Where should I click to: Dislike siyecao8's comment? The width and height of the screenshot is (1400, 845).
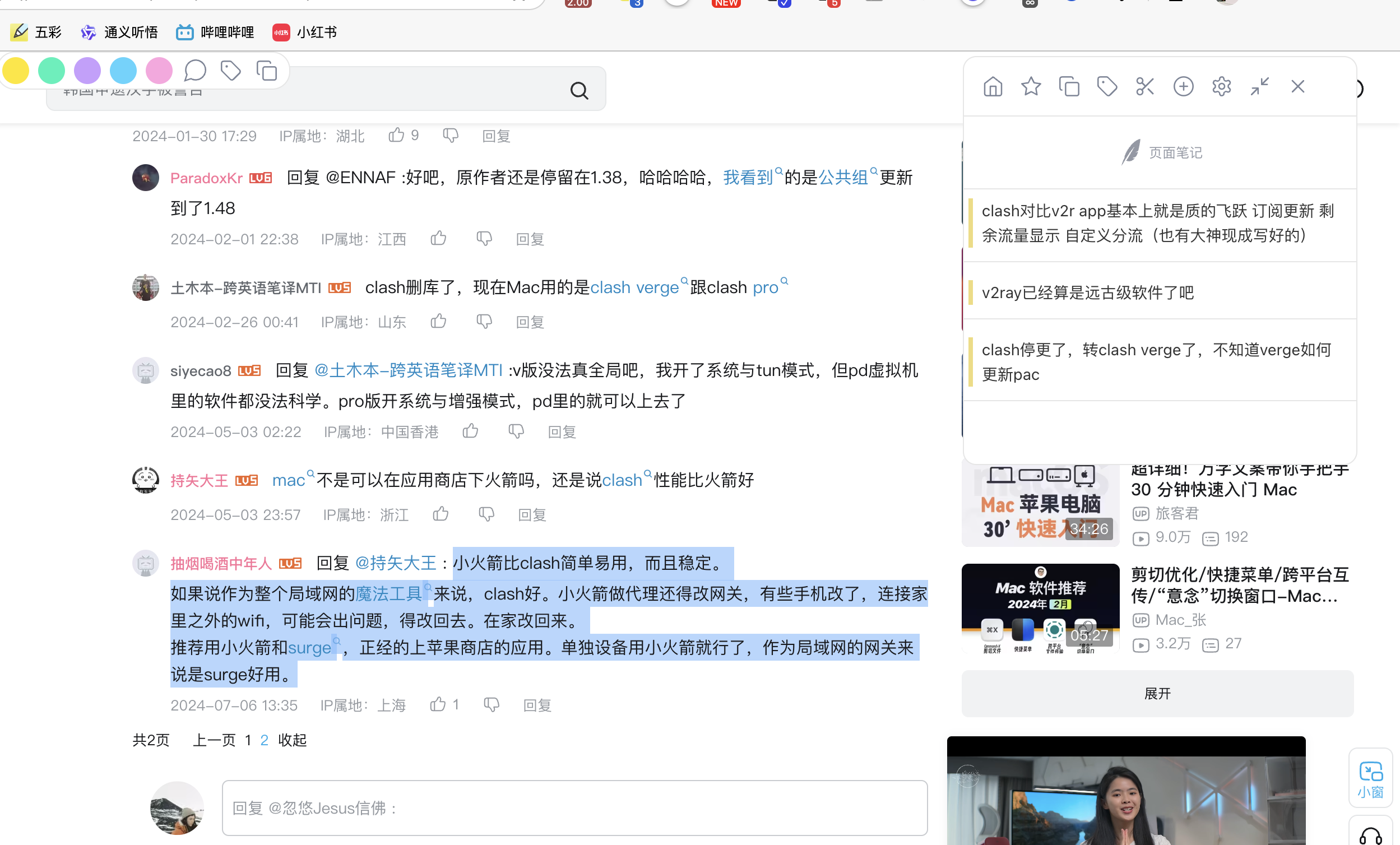(x=516, y=431)
